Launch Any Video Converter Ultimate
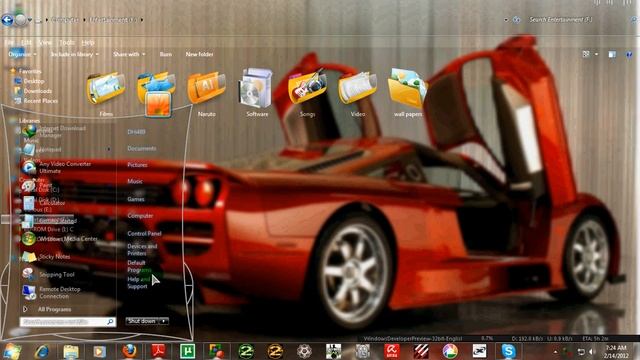The height and width of the screenshot is (360, 640). [x=59, y=167]
